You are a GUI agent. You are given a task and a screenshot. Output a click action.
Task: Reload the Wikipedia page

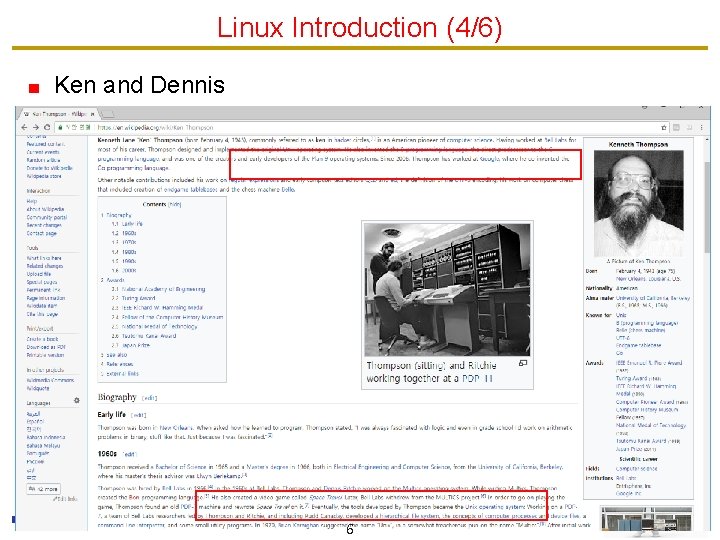(47, 127)
